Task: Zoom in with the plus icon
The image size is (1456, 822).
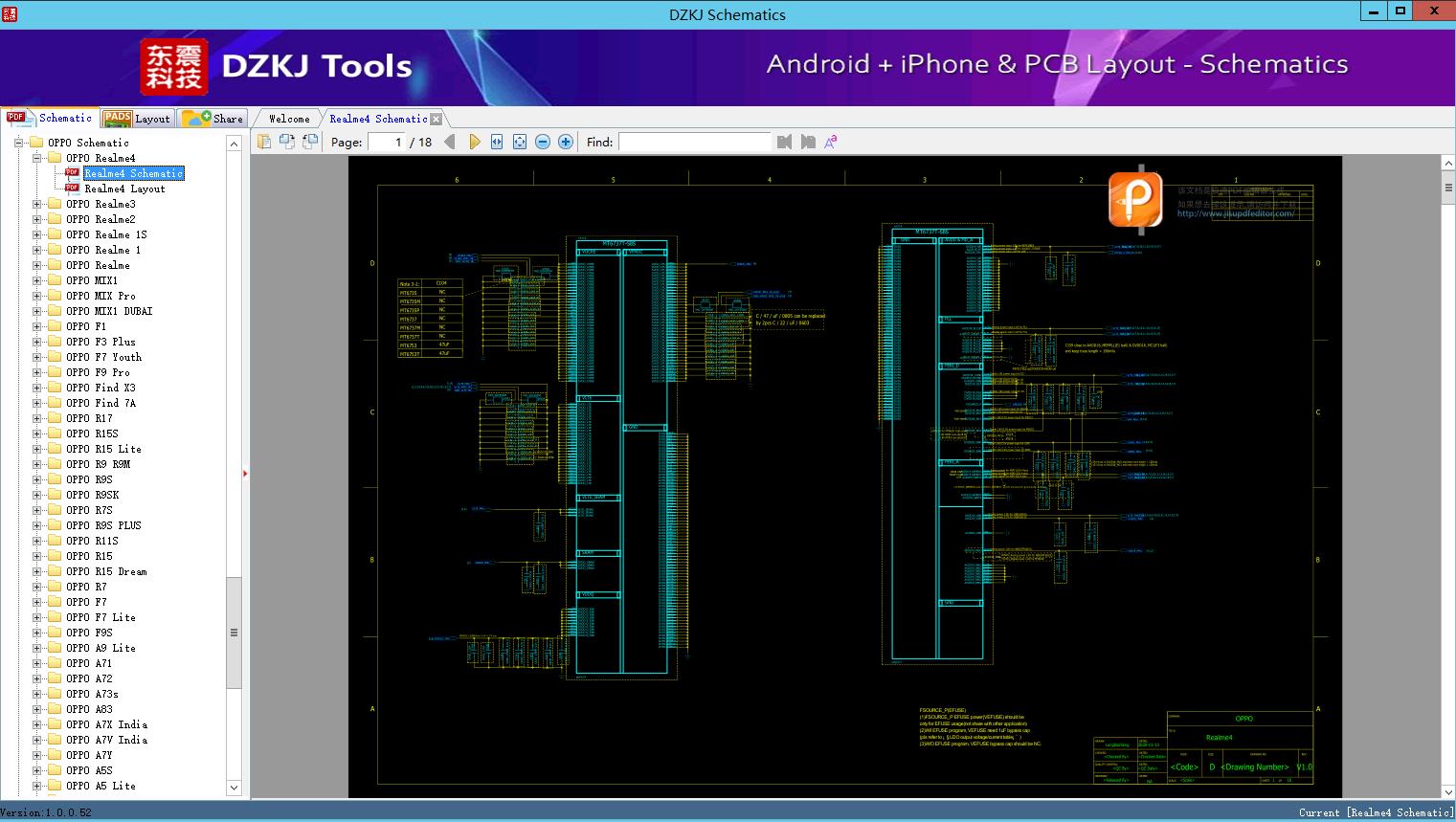Action: coord(566,142)
